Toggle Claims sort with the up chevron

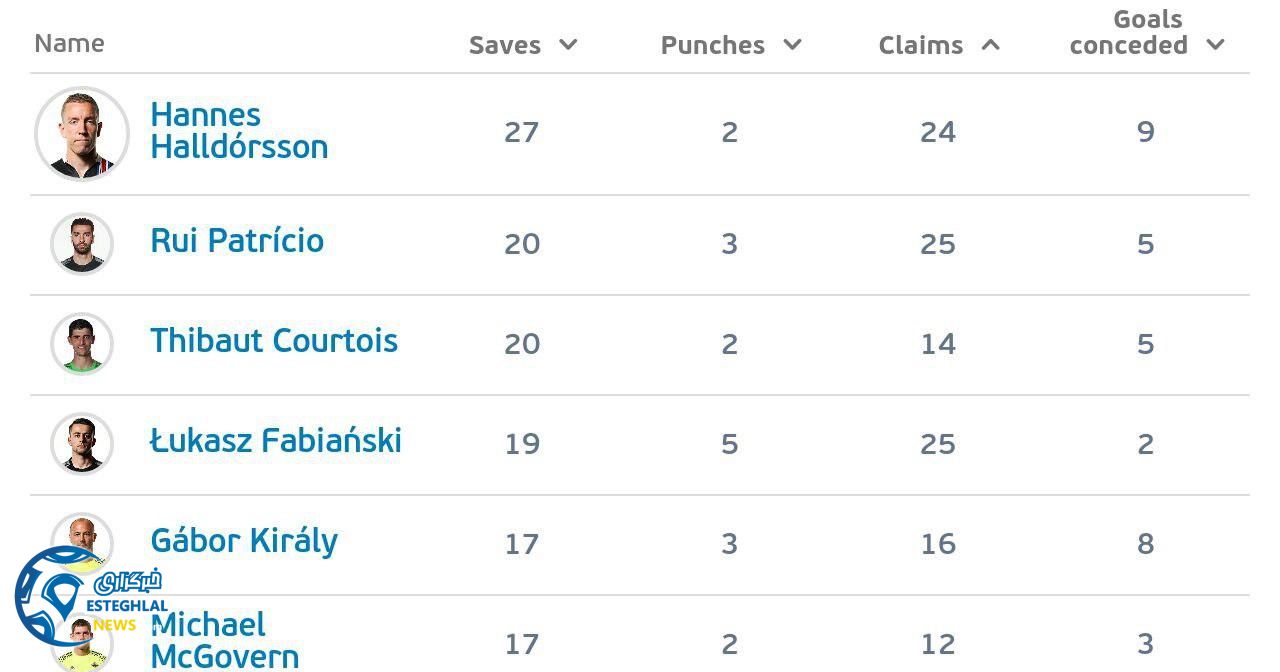(x=990, y=45)
